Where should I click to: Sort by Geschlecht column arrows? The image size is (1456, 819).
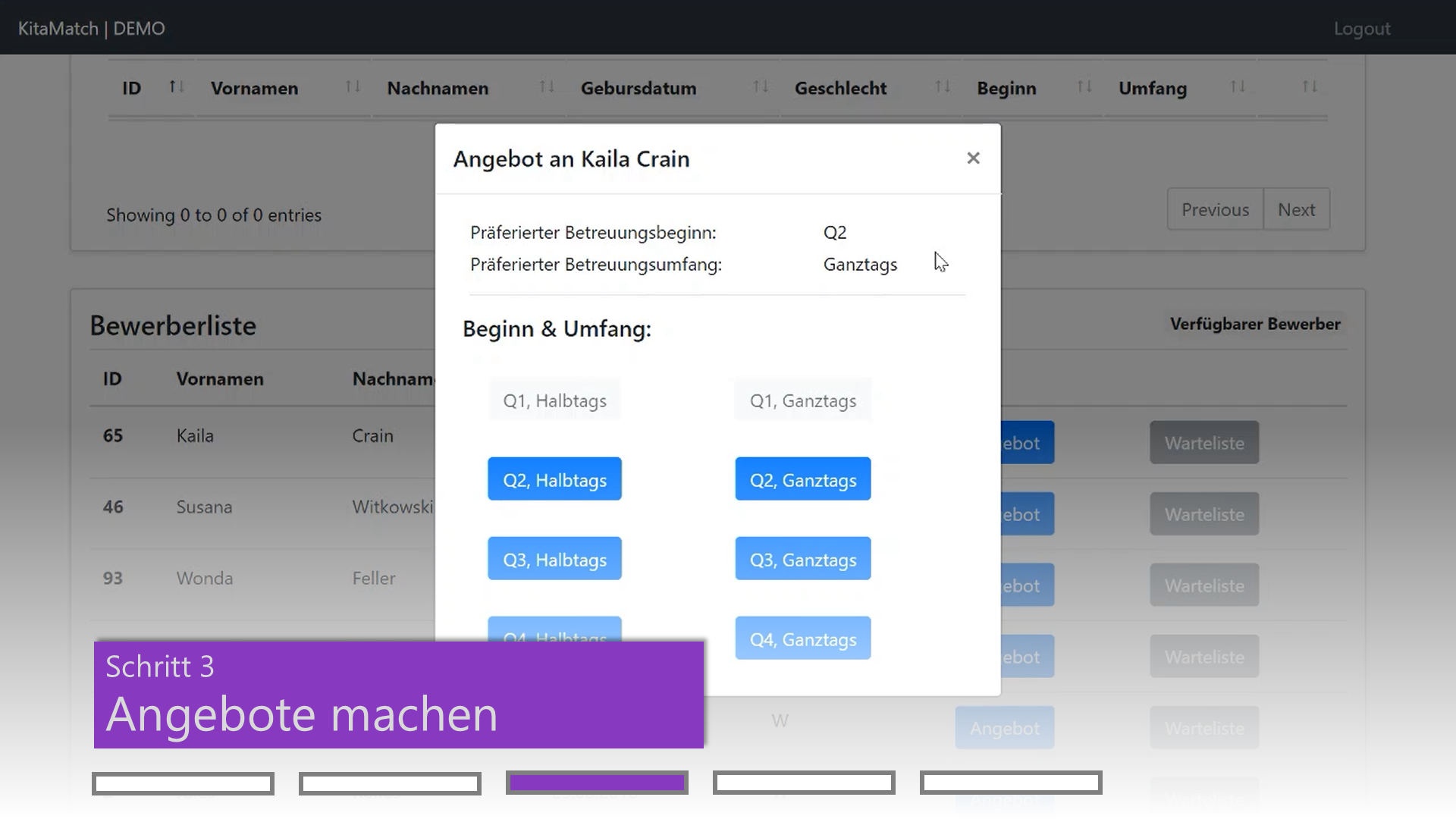pyautogui.click(x=943, y=87)
